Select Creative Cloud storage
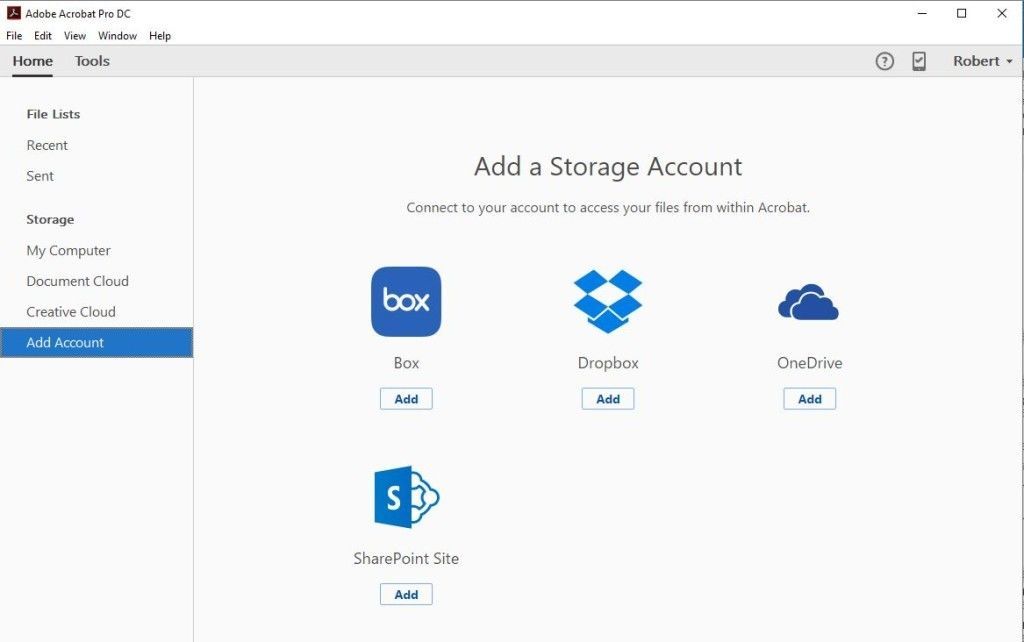Image resolution: width=1024 pixels, height=642 pixels. [x=97, y=312]
